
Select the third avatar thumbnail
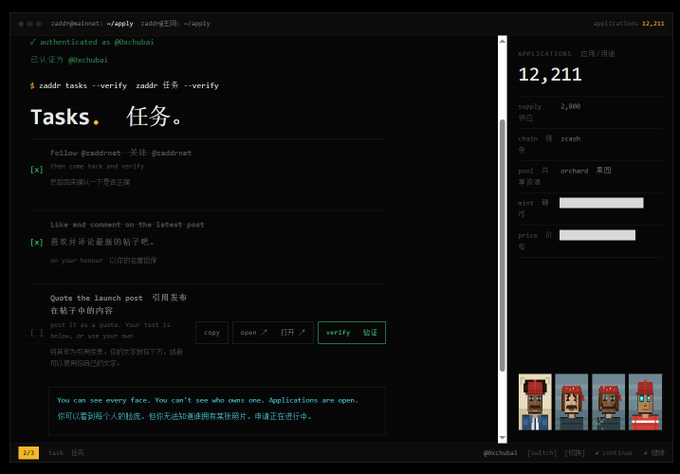(608, 402)
